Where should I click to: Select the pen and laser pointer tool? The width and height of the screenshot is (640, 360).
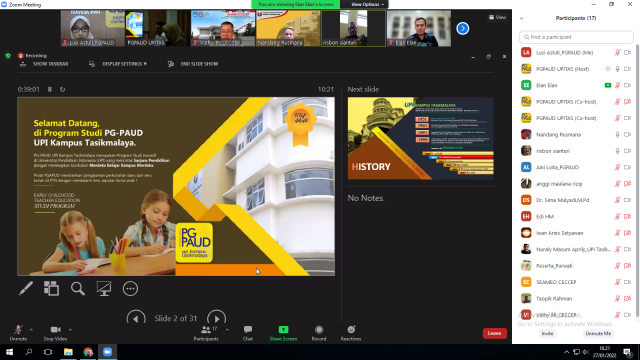(x=26, y=289)
